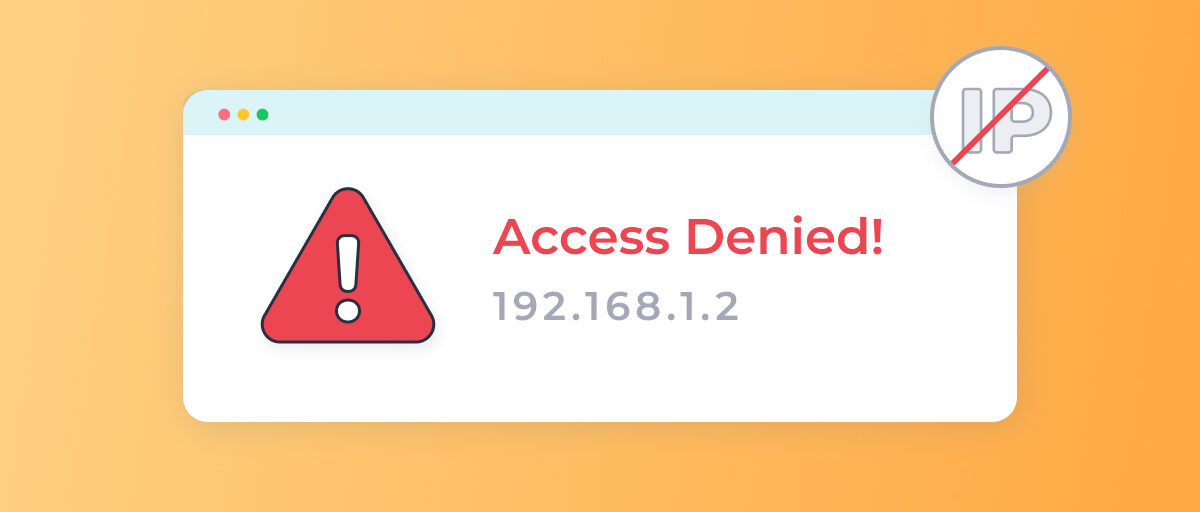Close window with red dot
1200x512 pixels.
224,114
